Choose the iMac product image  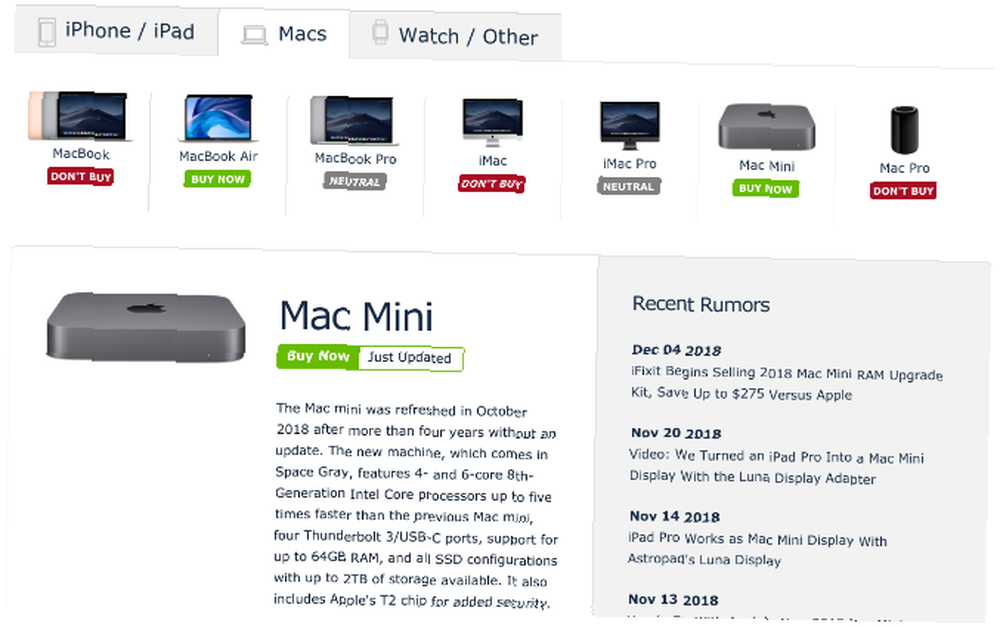click(492, 123)
